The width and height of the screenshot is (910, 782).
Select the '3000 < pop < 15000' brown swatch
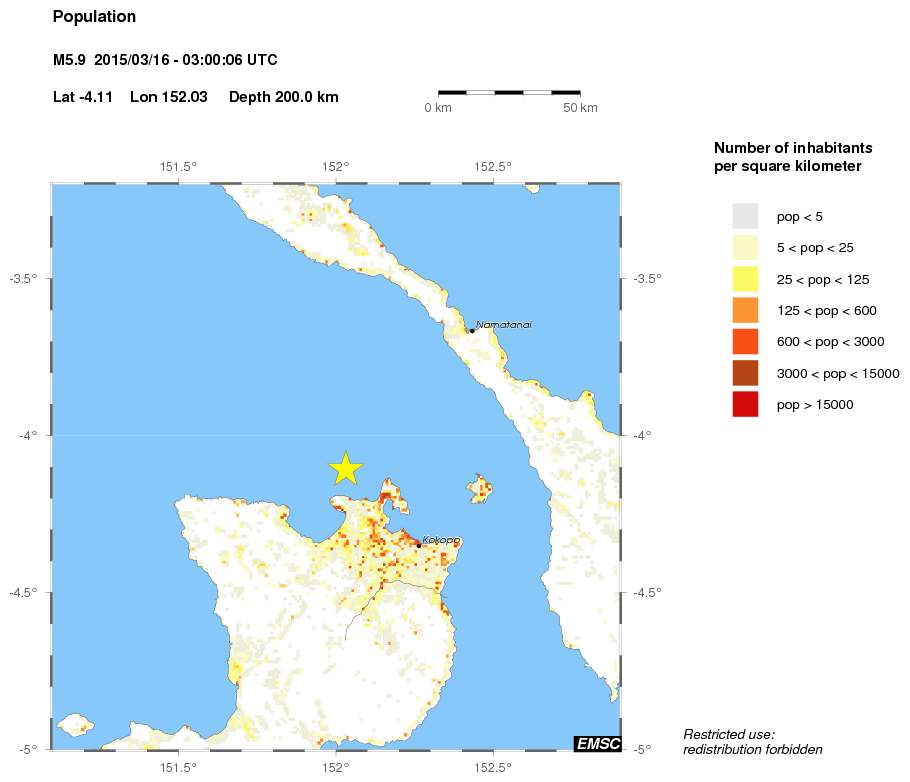tap(745, 373)
